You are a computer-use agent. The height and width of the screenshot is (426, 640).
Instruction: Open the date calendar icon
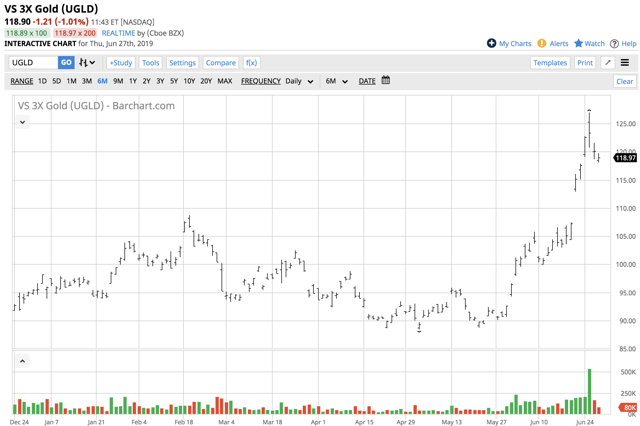tap(386, 80)
